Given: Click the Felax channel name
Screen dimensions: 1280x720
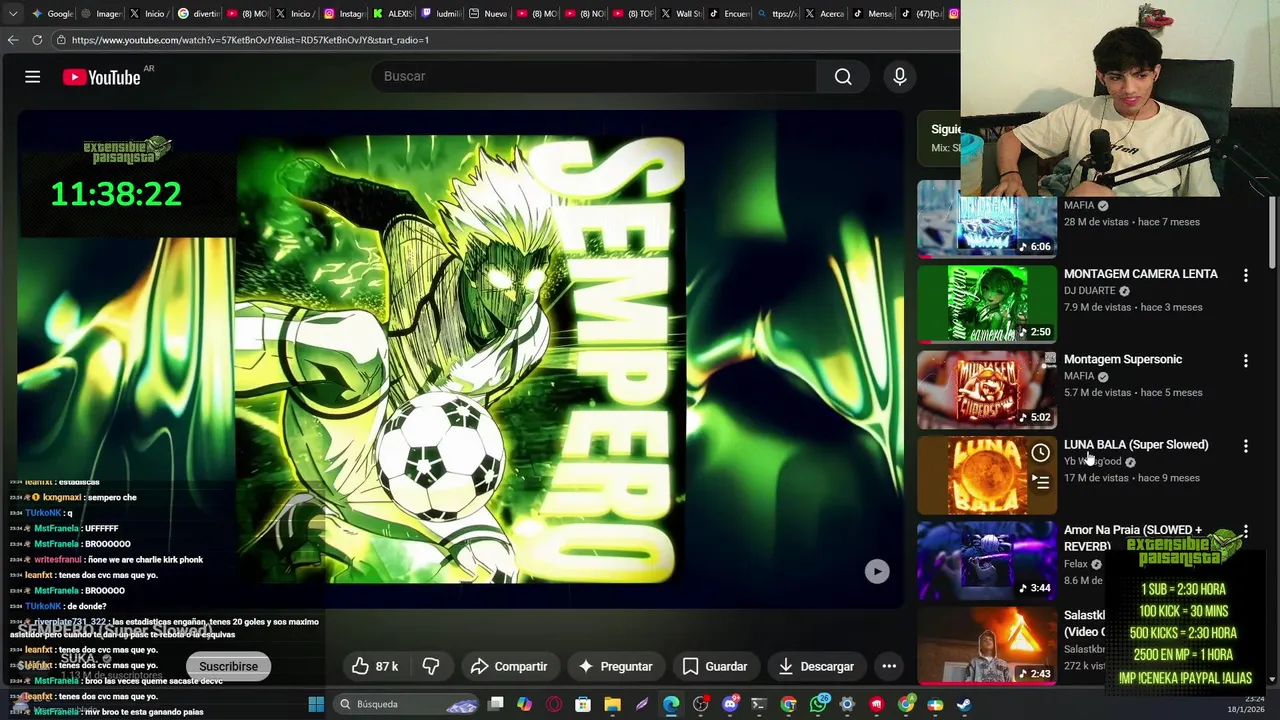Looking at the screenshot, I should point(1076,564).
